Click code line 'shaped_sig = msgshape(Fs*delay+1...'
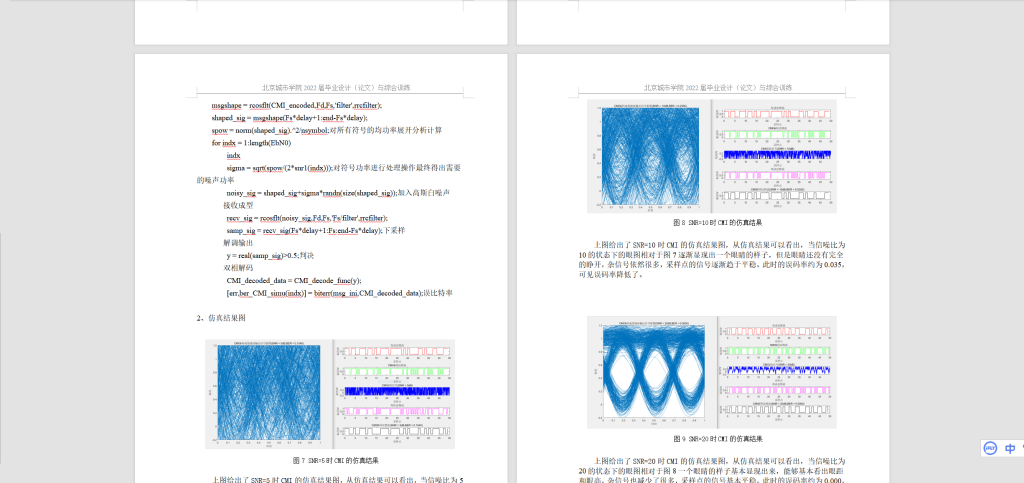 pos(289,118)
